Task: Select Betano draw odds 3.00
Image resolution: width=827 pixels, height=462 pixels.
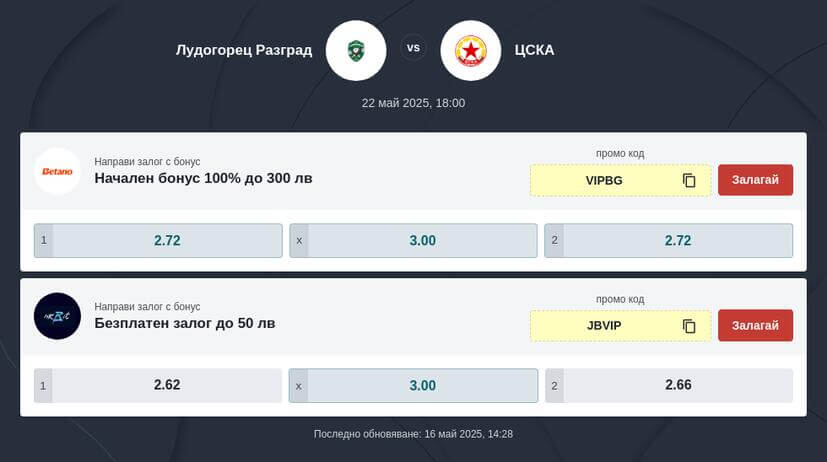Action: 414,240
